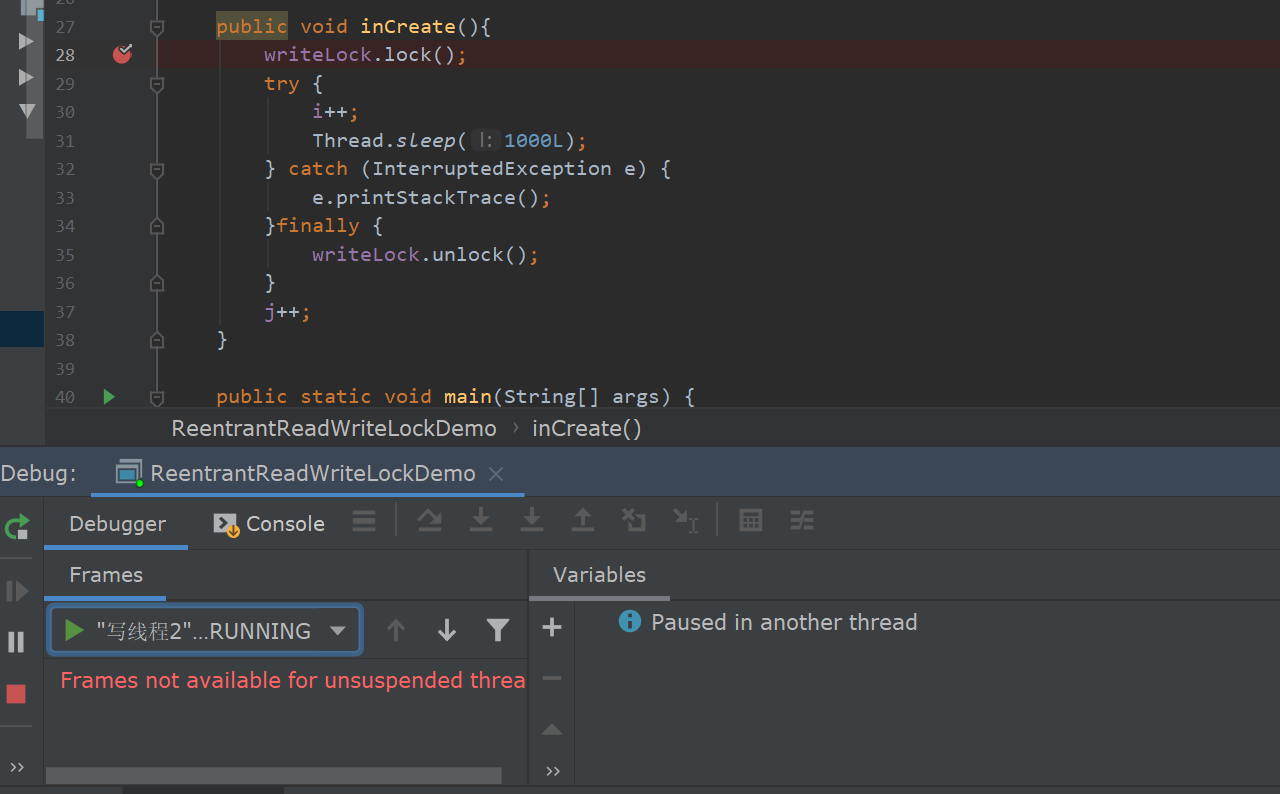This screenshot has height=794, width=1280.
Task: Select the Frames tab
Action: pos(105,575)
